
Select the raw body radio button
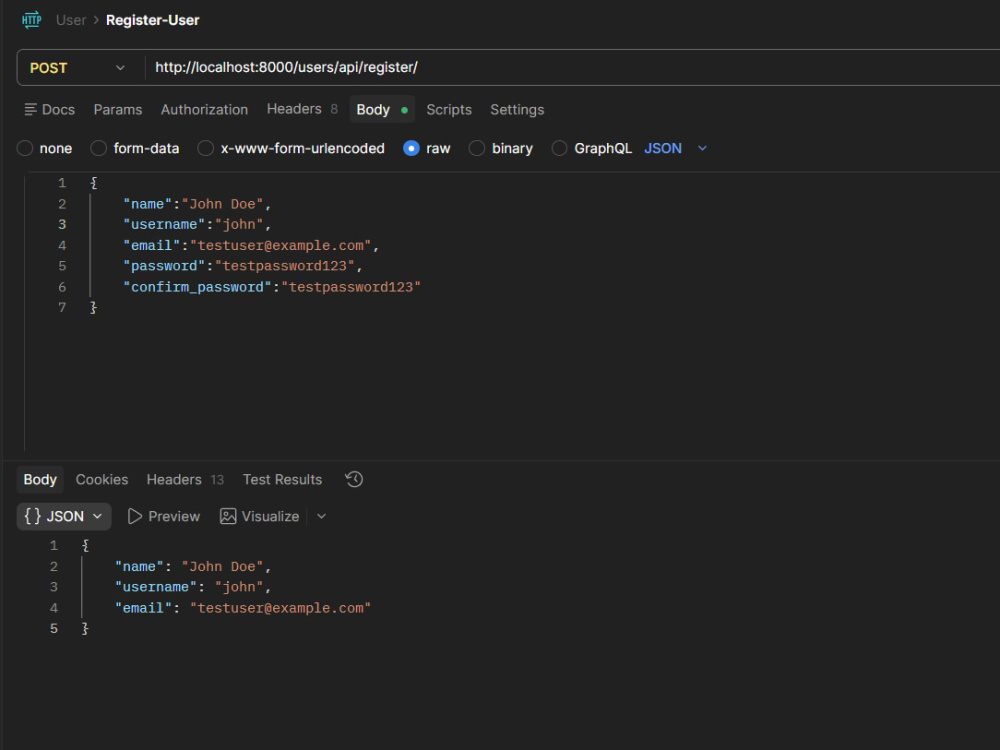[x=411, y=148]
